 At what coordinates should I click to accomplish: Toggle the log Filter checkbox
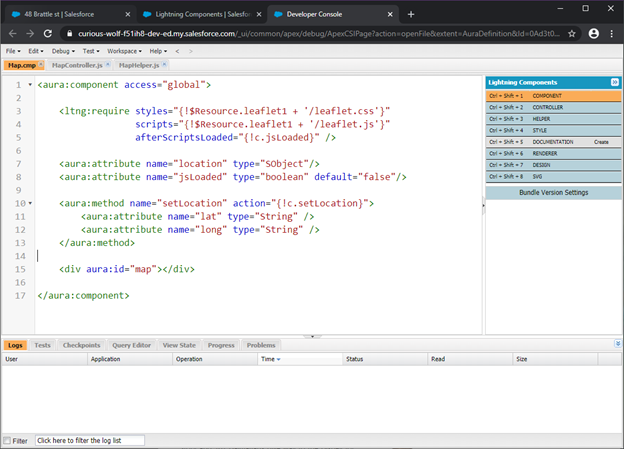7,440
